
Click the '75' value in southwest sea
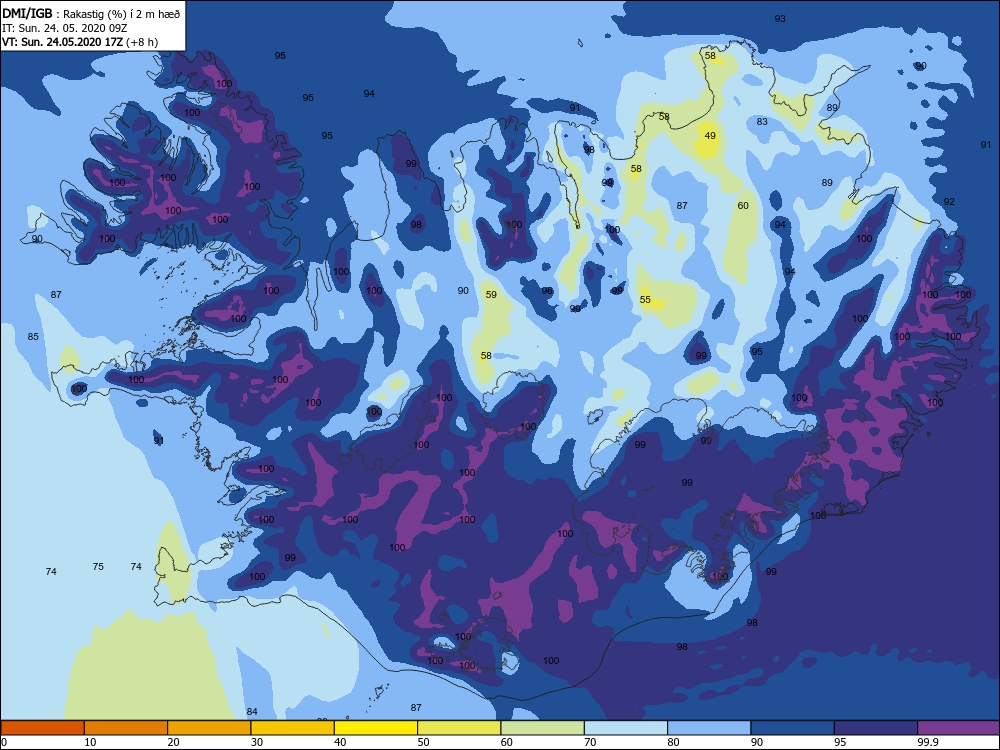(x=98, y=566)
